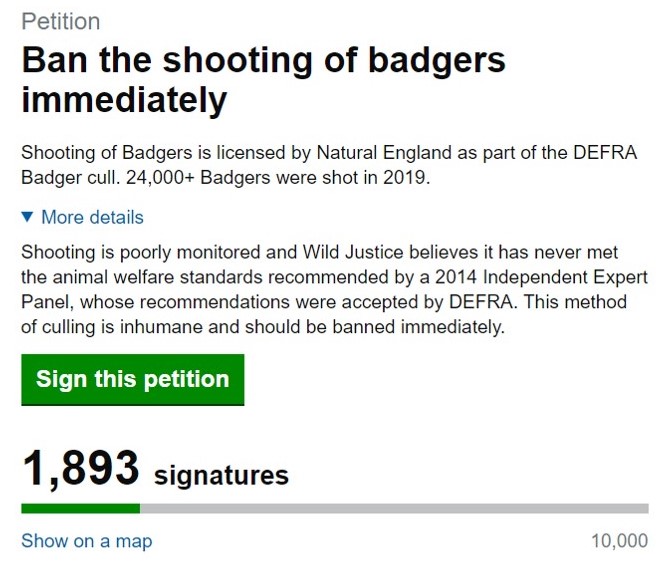Image resolution: width=669 pixels, height=565 pixels.
Task: Collapse the More details disclosure triangle
Action: point(27,217)
